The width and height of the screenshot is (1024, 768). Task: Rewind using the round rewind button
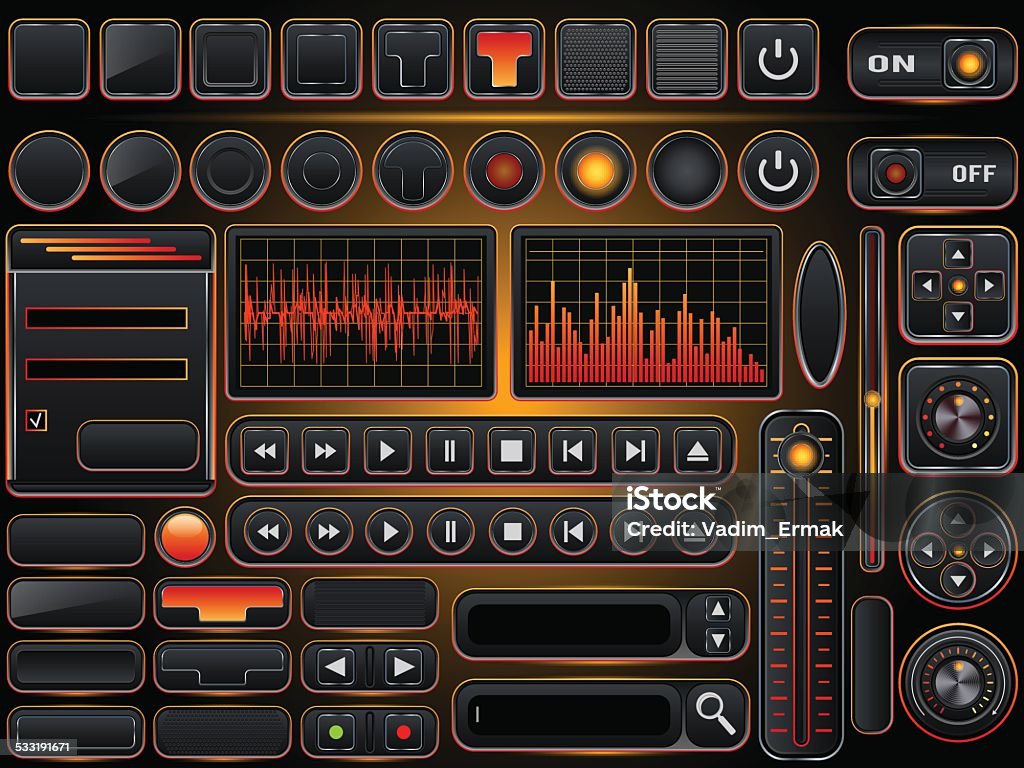[268, 532]
